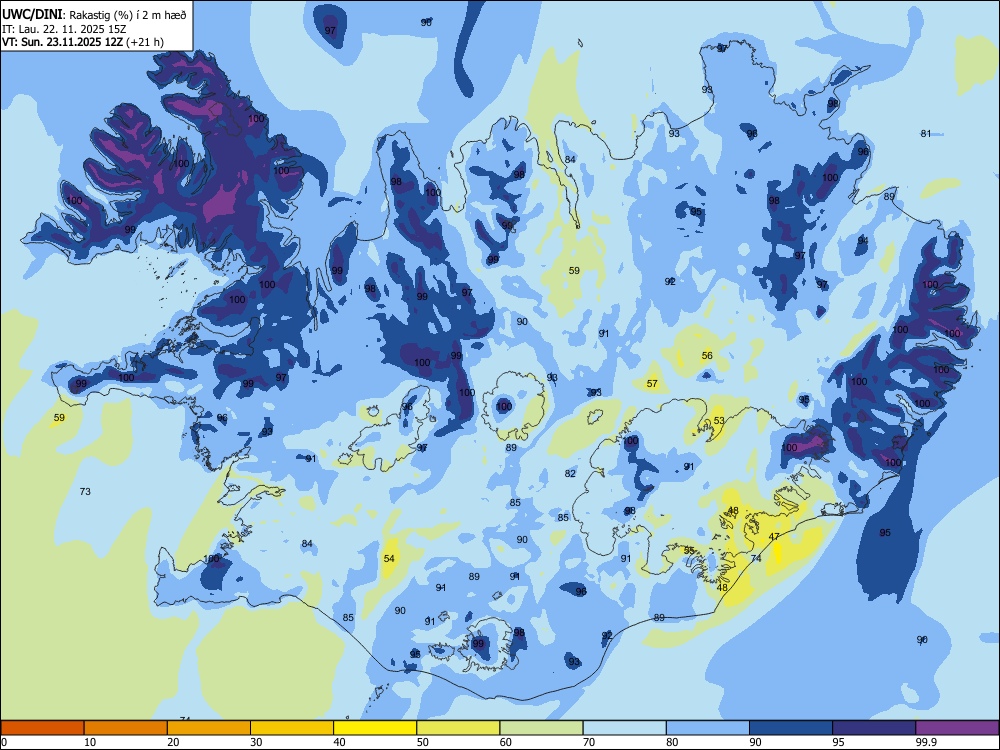Select the '81' value off the northeast coast
1000x750 pixels.
coord(926,133)
